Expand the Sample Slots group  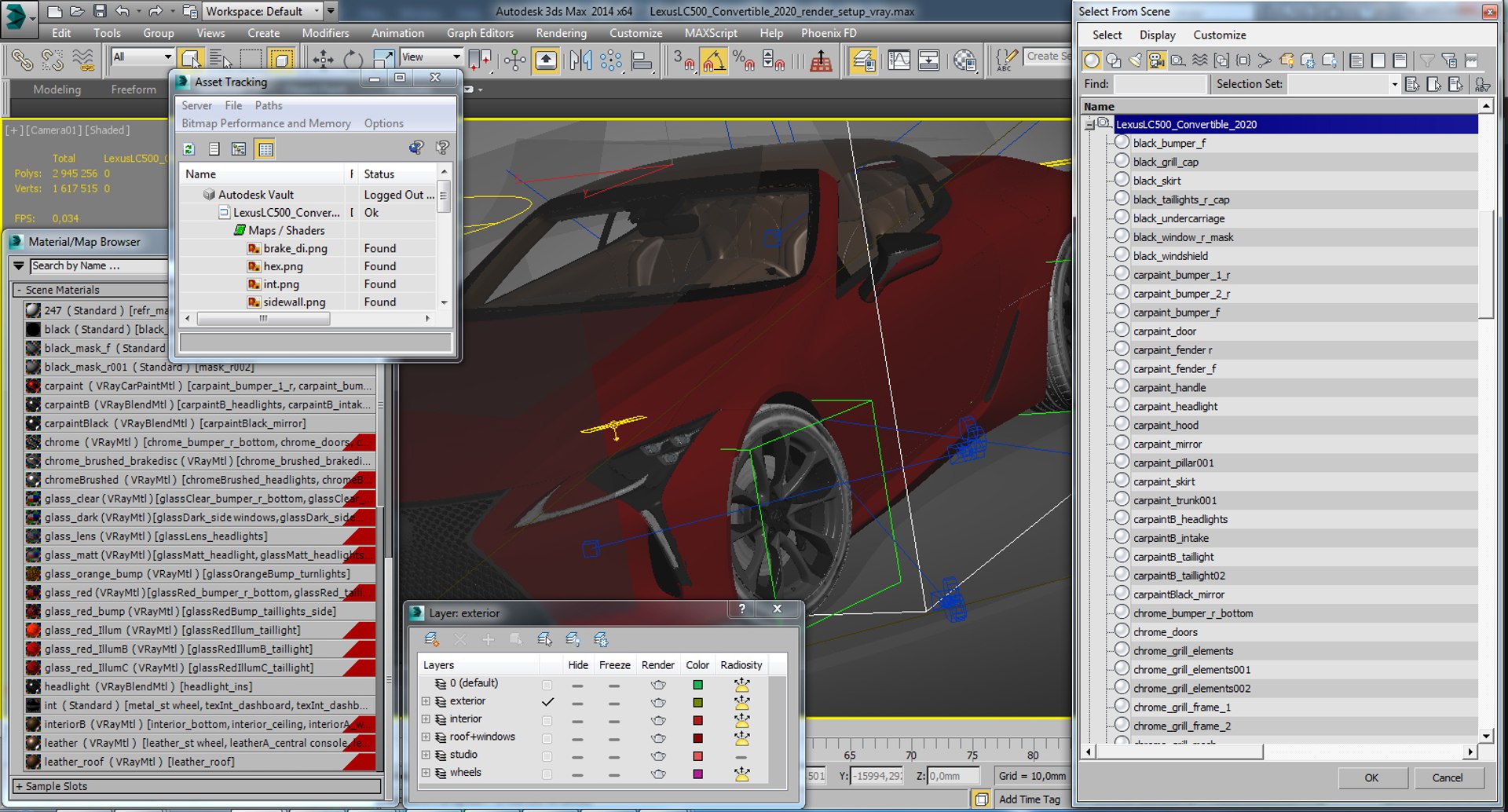click(19, 786)
